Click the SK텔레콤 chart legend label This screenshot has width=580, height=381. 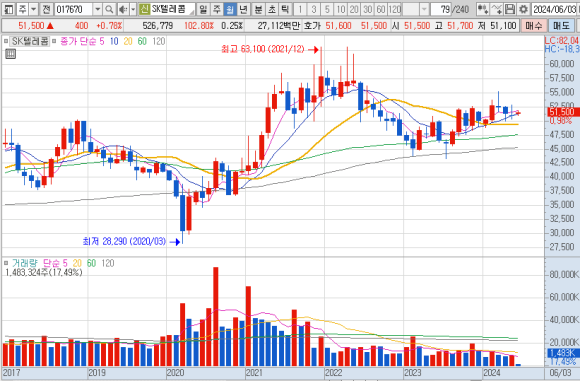point(30,41)
